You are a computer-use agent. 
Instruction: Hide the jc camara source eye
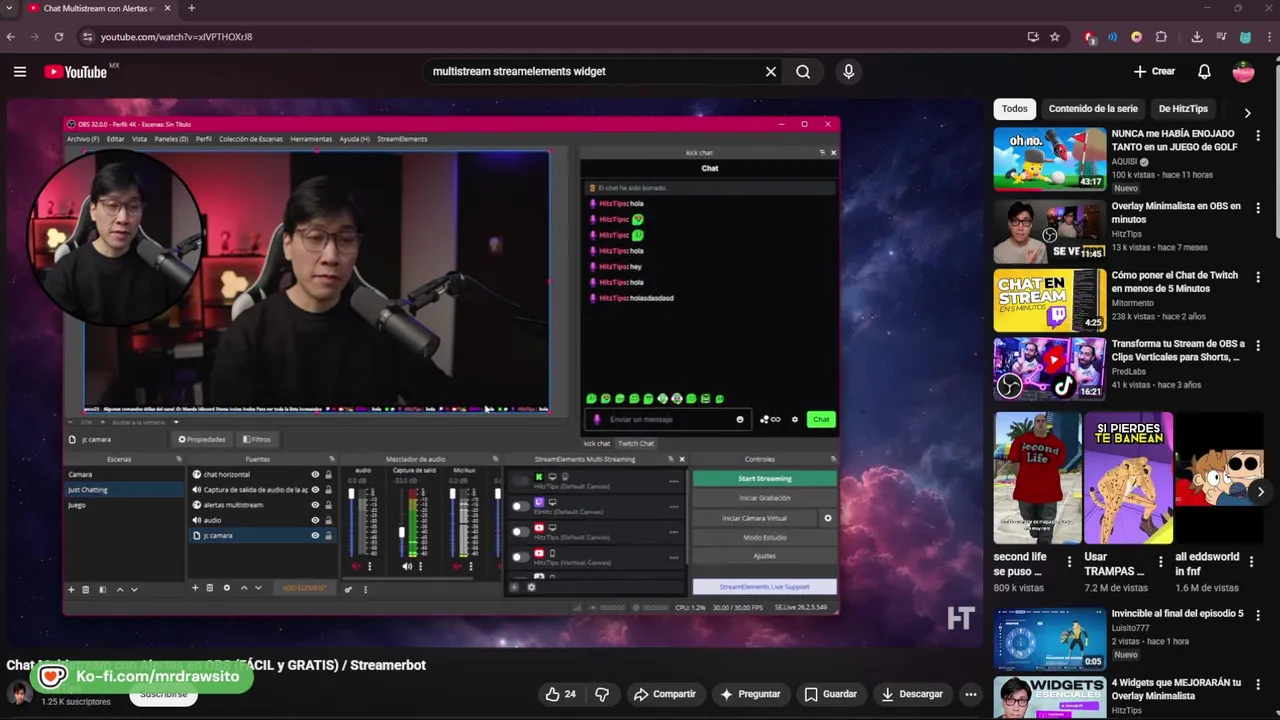click(x=315, y=535)
